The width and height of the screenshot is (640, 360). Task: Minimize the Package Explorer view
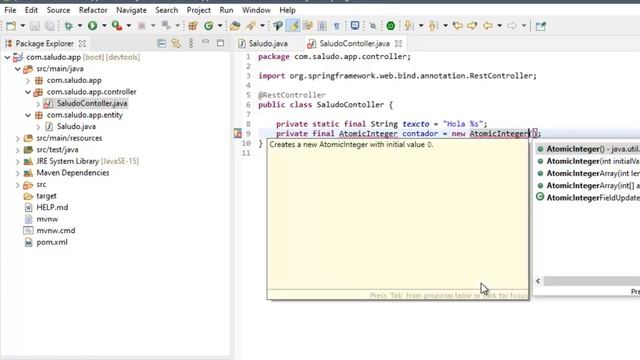pos(206,42)
